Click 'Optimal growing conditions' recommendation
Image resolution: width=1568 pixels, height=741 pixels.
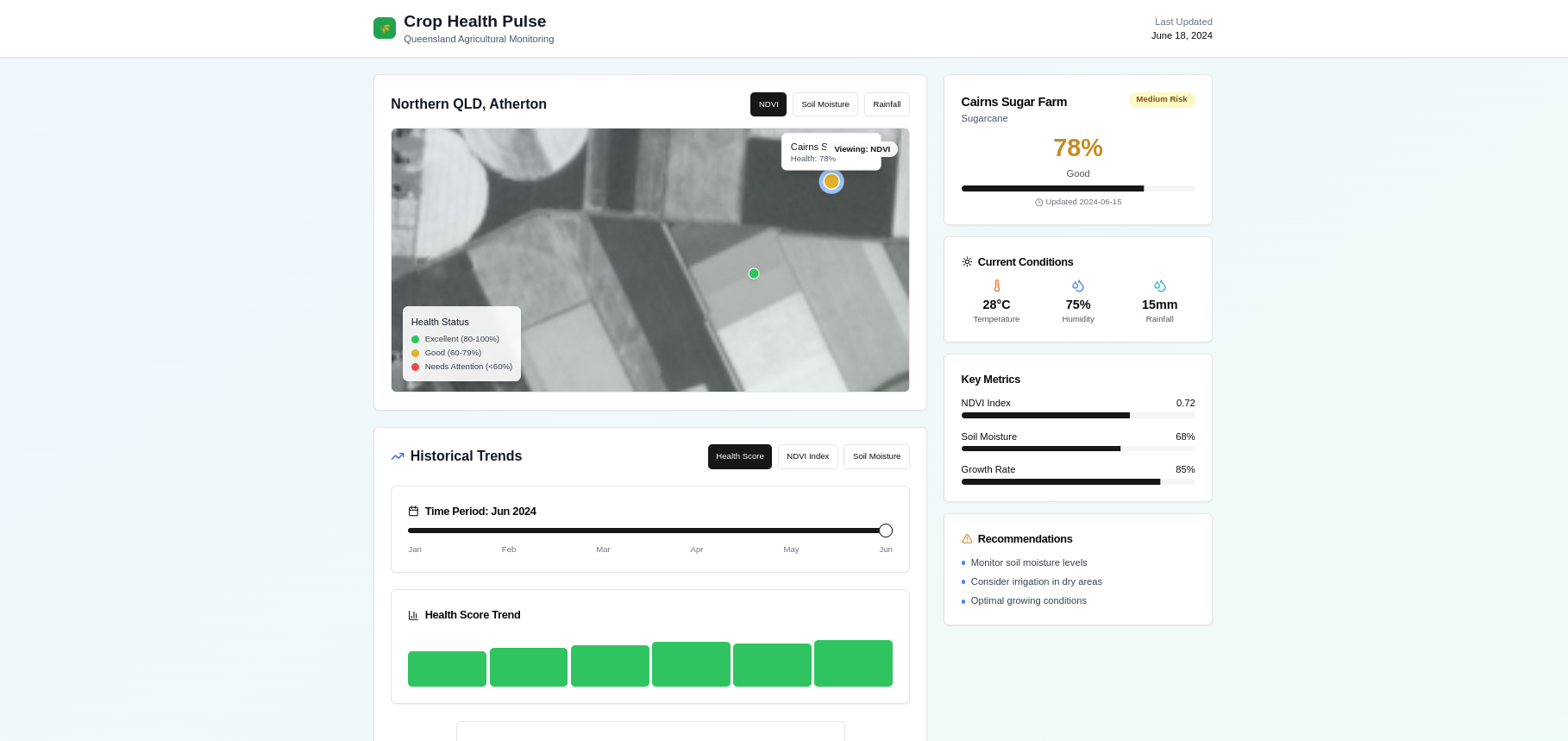click(1029, 600)
